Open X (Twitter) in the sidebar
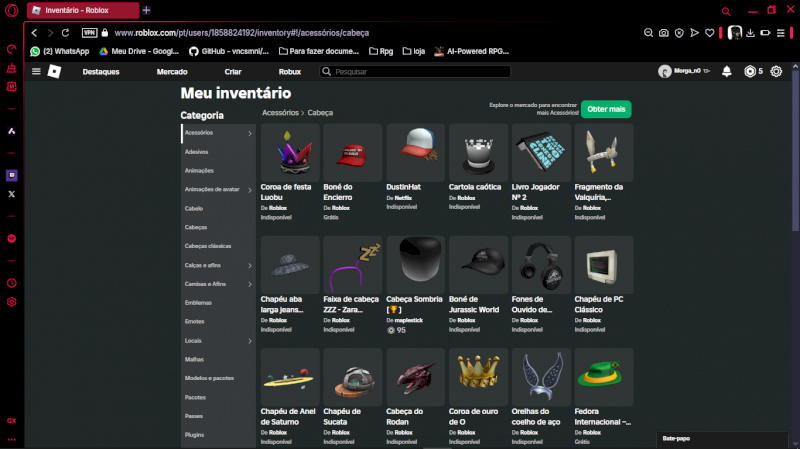This screenshot has height=449, width=800. pyautogui.click(x=12, y=194)
